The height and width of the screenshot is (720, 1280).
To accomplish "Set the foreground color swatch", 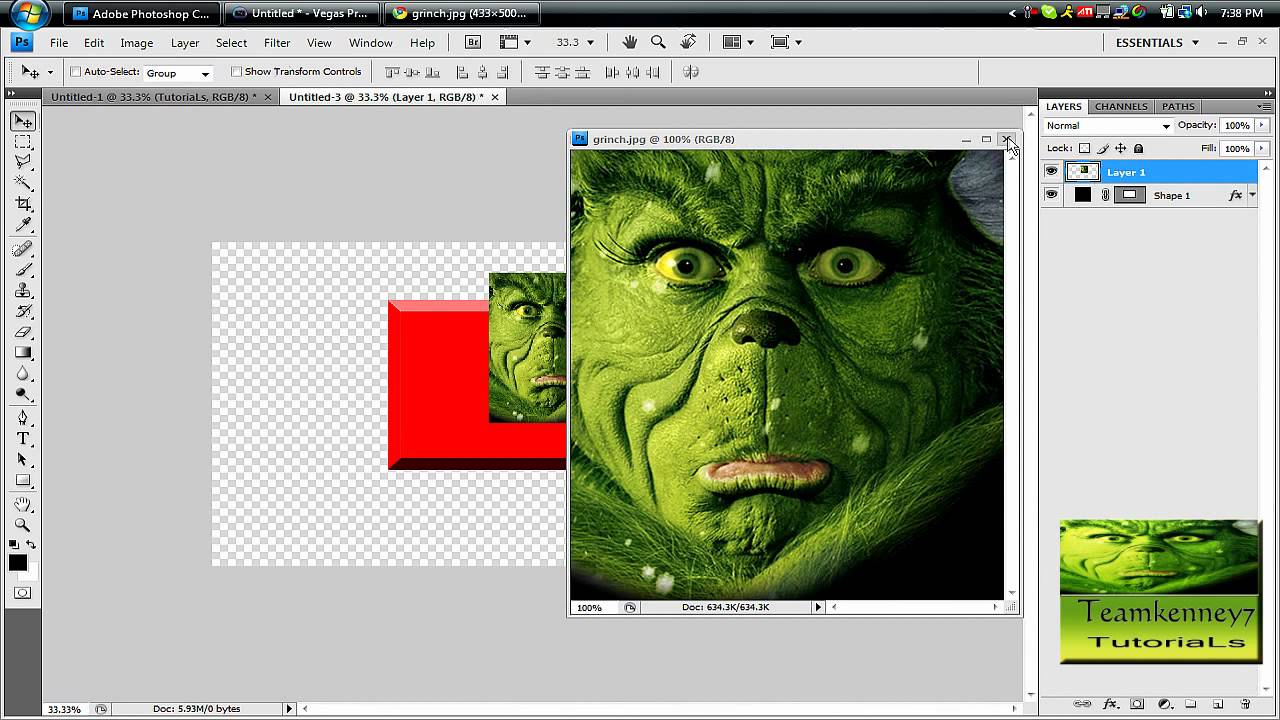I will pos(18,563).
